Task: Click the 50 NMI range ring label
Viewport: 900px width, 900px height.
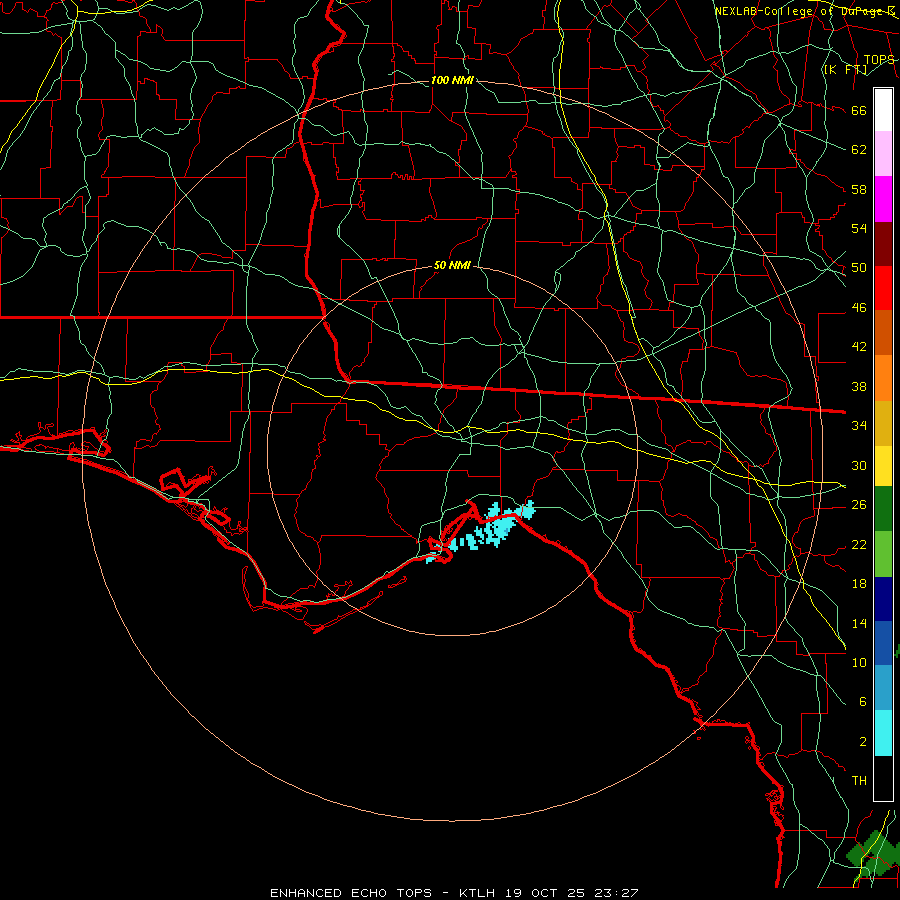Action: point(452,265)
